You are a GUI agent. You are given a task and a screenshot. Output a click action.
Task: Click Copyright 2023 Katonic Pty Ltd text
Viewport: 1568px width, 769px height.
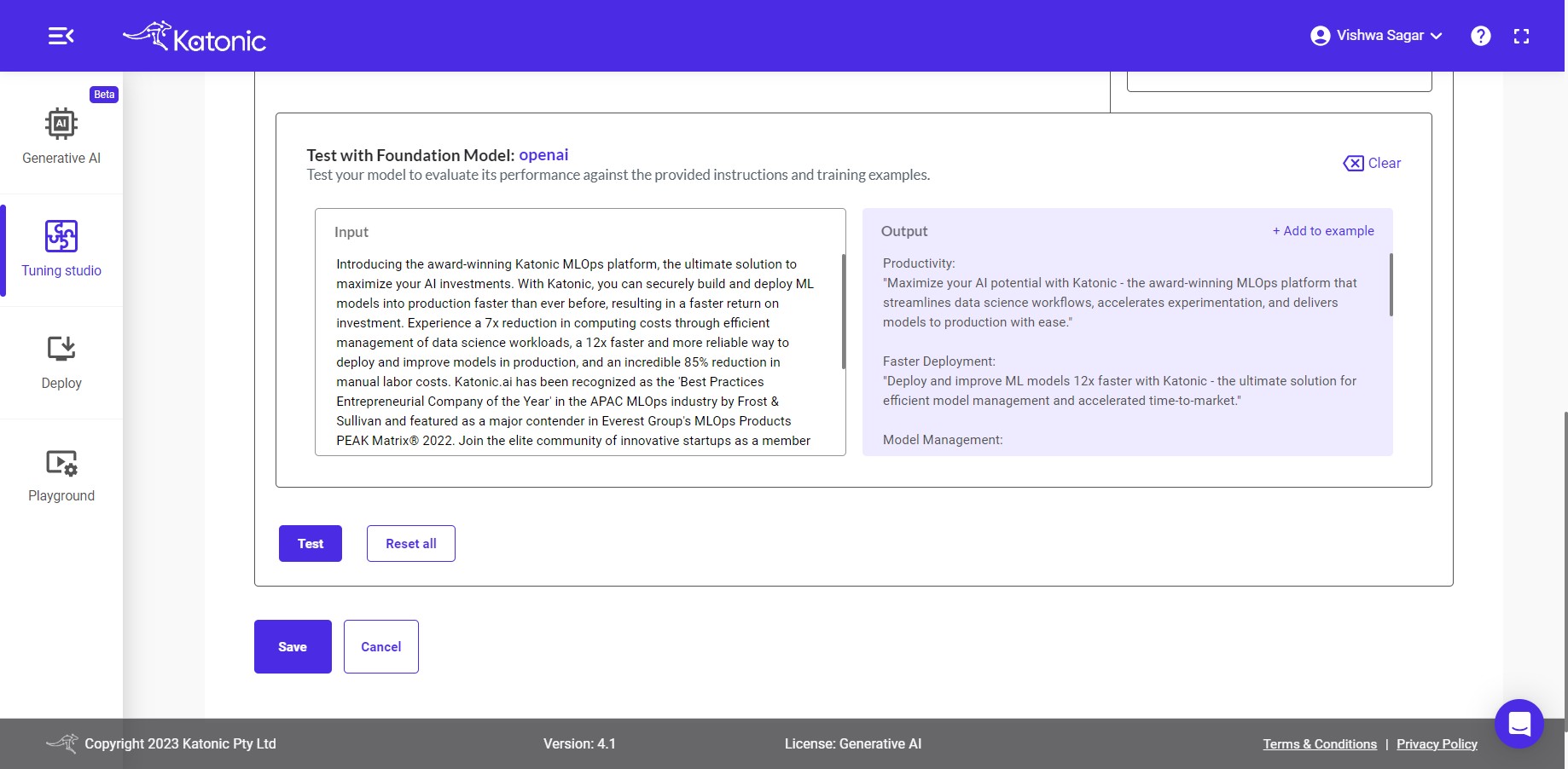pos(180,743)
